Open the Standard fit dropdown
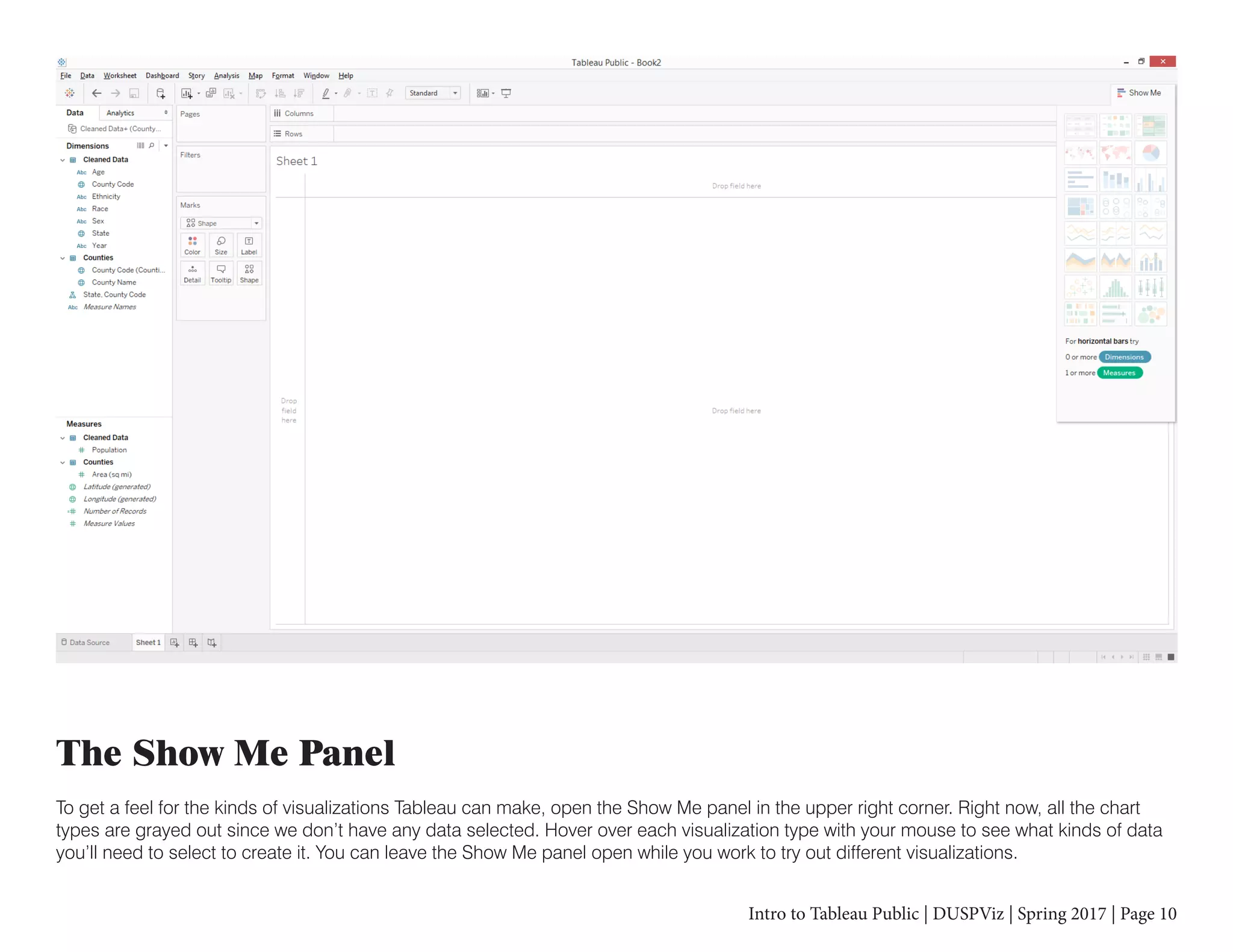 tap(433, 93)
